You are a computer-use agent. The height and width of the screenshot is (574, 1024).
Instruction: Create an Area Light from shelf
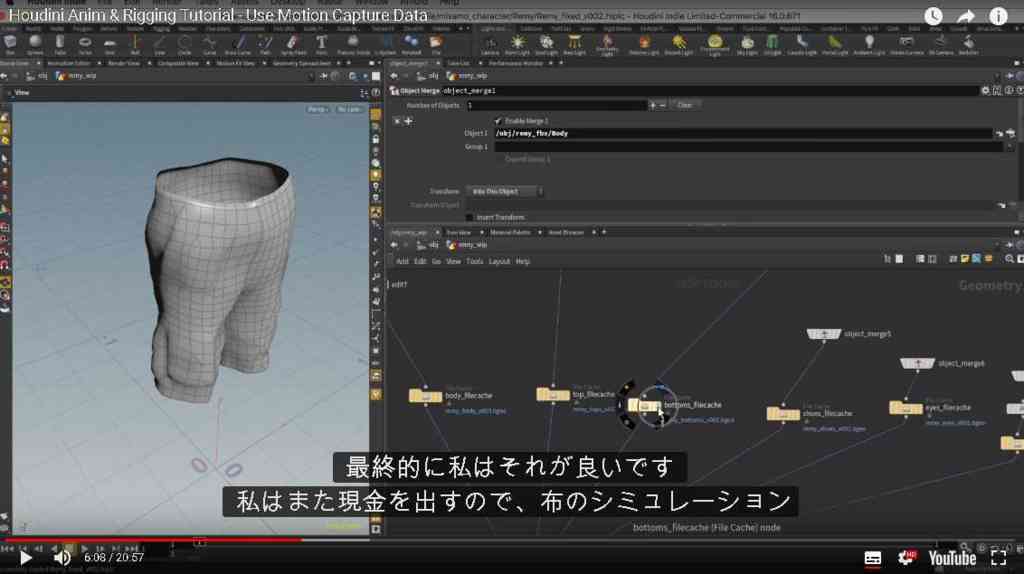click(574, 44)
